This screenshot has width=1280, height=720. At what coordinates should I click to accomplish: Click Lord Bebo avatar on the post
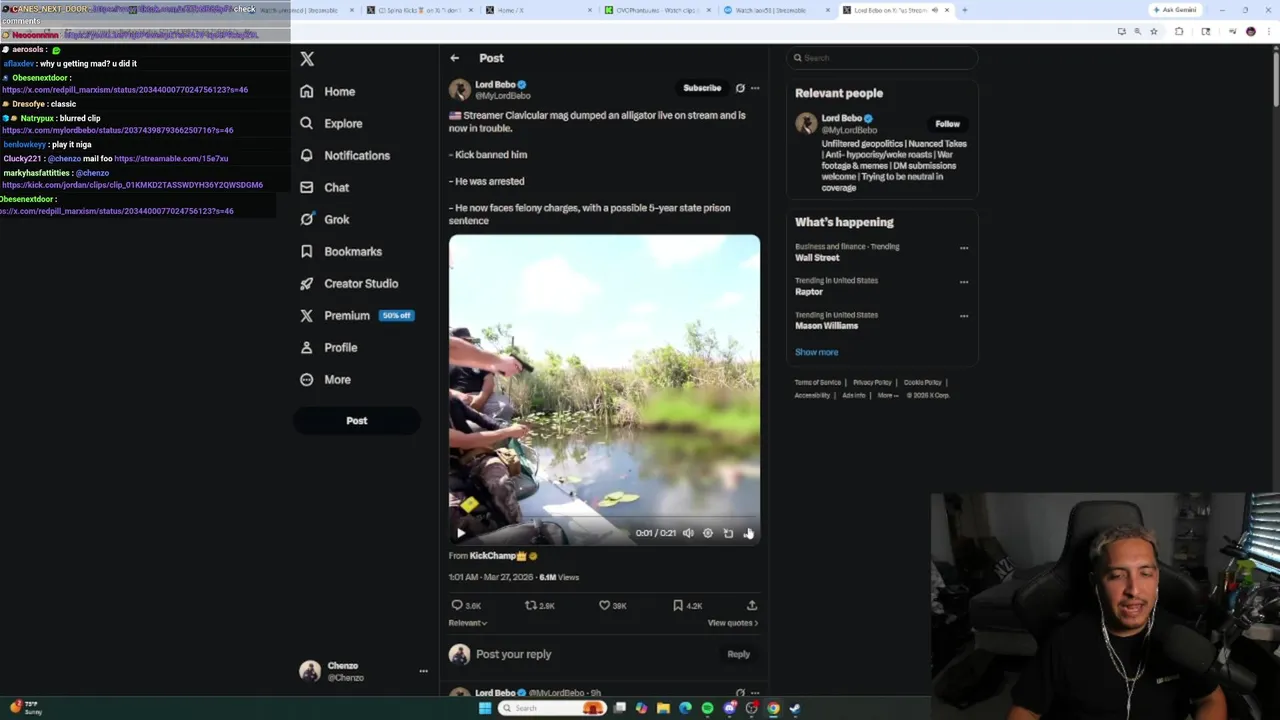(460, 90)
